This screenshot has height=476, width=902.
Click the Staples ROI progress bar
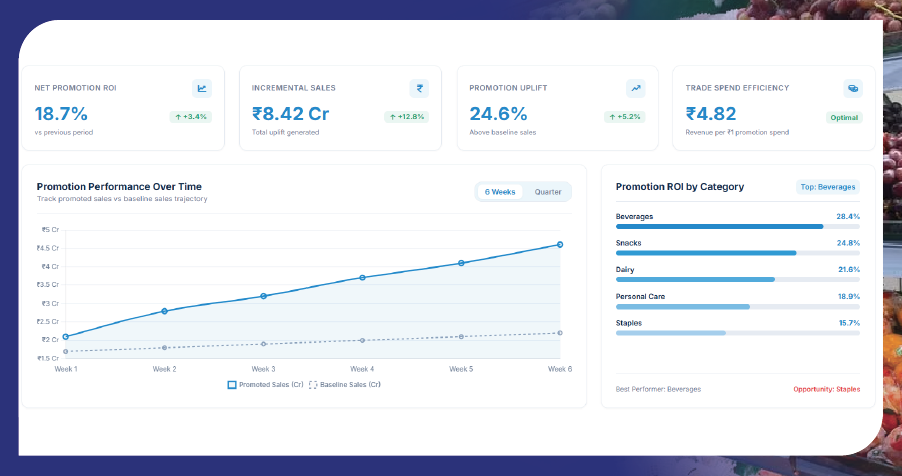pyautogui.click(x=737, y=333)
